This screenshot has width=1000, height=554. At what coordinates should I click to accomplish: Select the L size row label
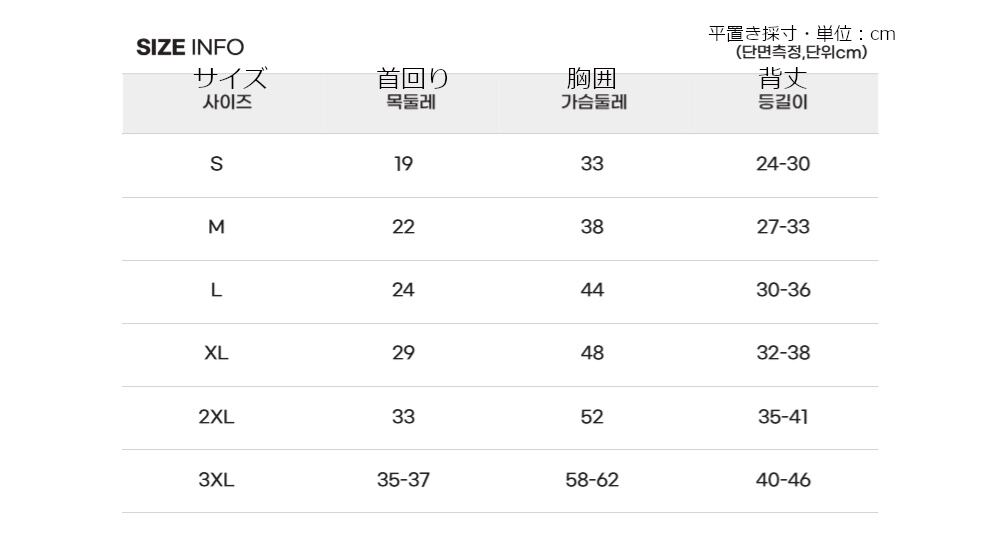(x=216, y=290)
